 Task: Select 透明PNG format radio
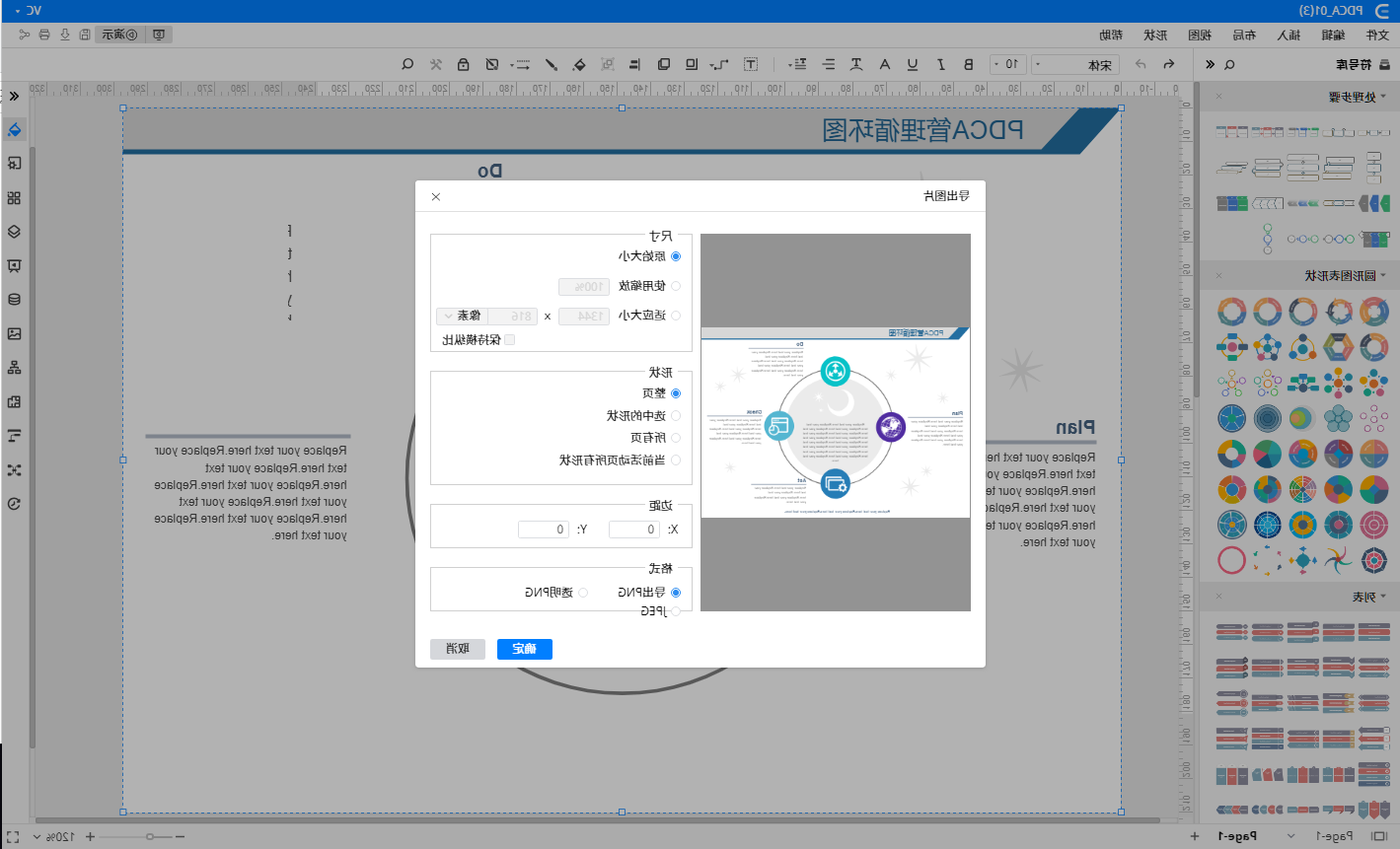(x=583, y=593)
